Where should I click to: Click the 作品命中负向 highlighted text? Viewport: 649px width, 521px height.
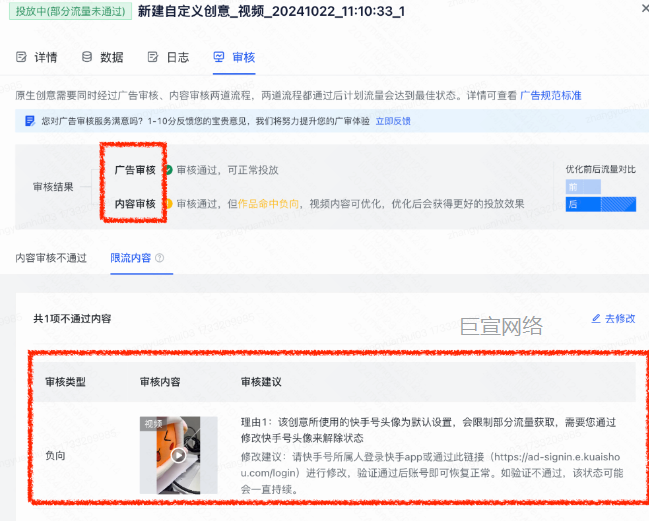[268, 204]
